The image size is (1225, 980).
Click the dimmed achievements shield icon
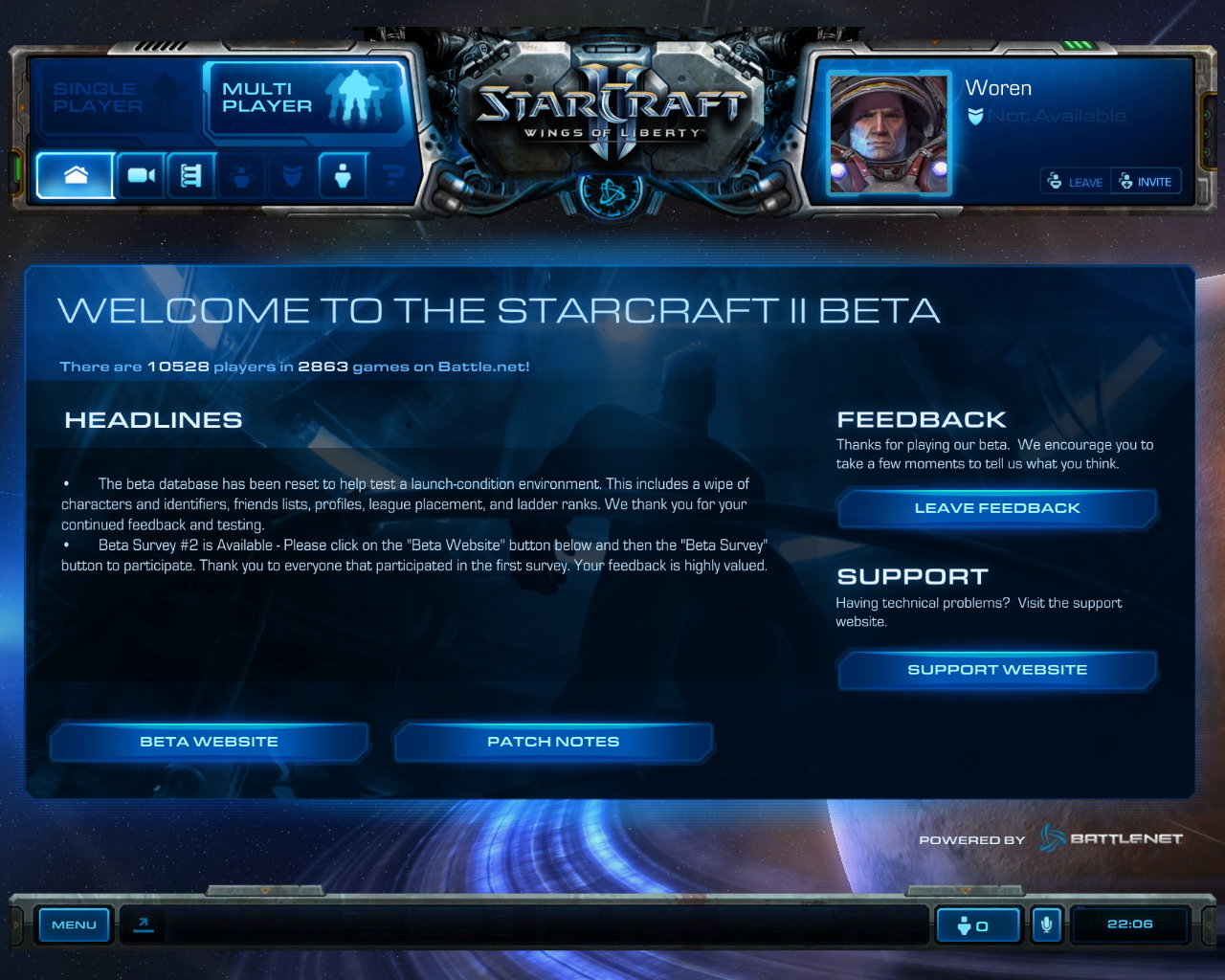[x=292, y=175]
